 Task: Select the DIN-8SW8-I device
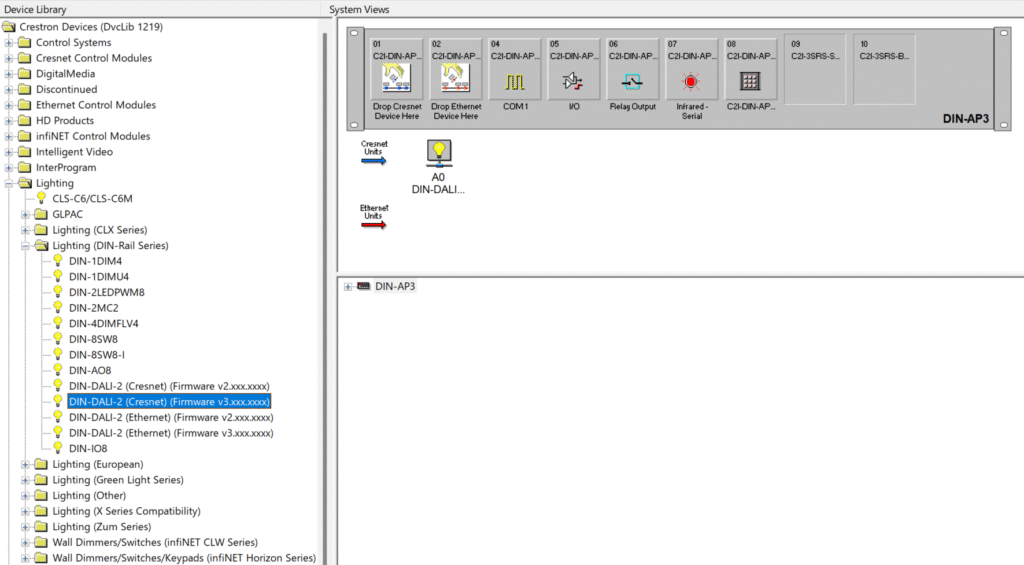click(x=97, y=355)
